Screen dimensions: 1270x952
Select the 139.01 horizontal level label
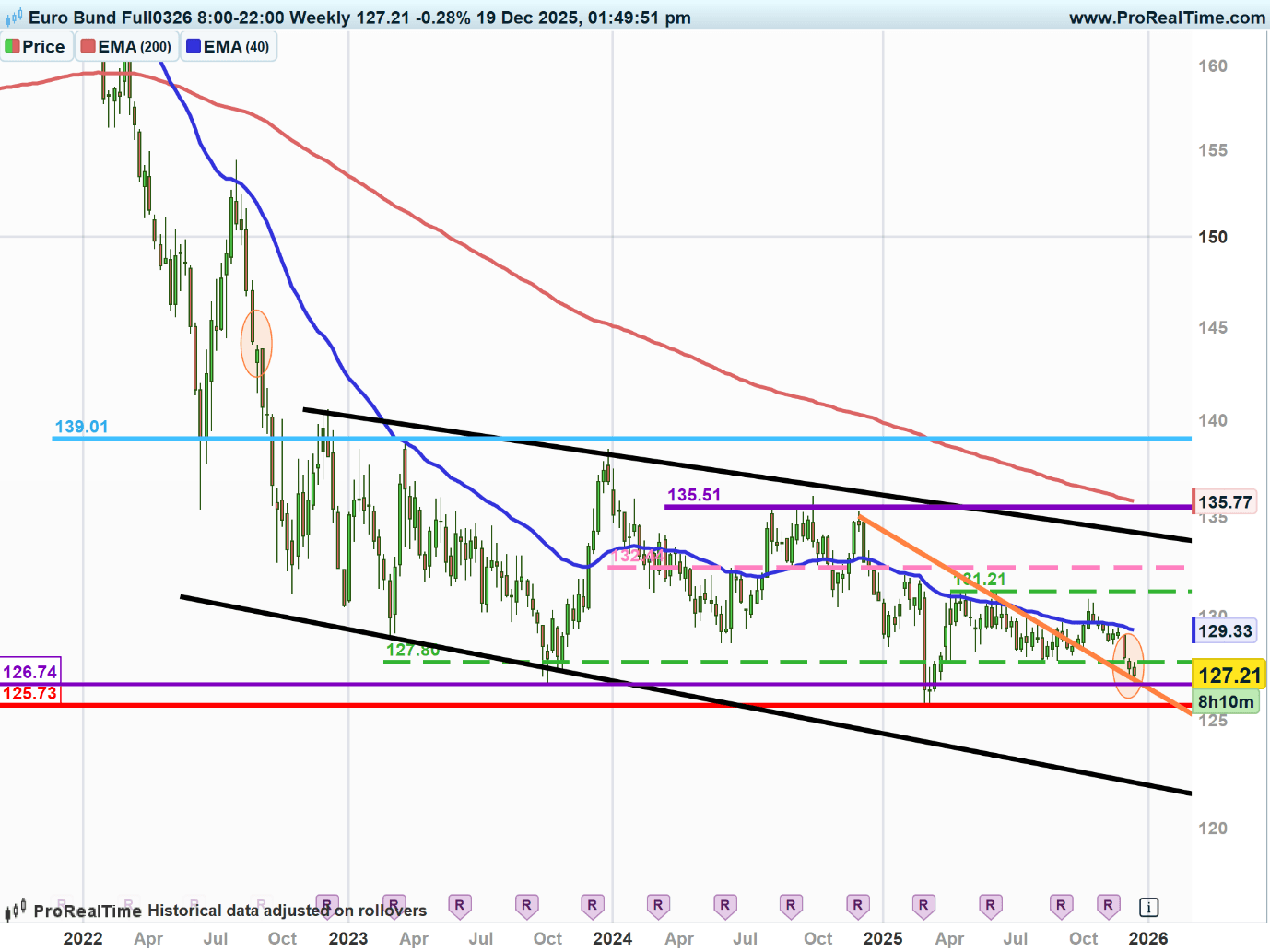(81, 427)
